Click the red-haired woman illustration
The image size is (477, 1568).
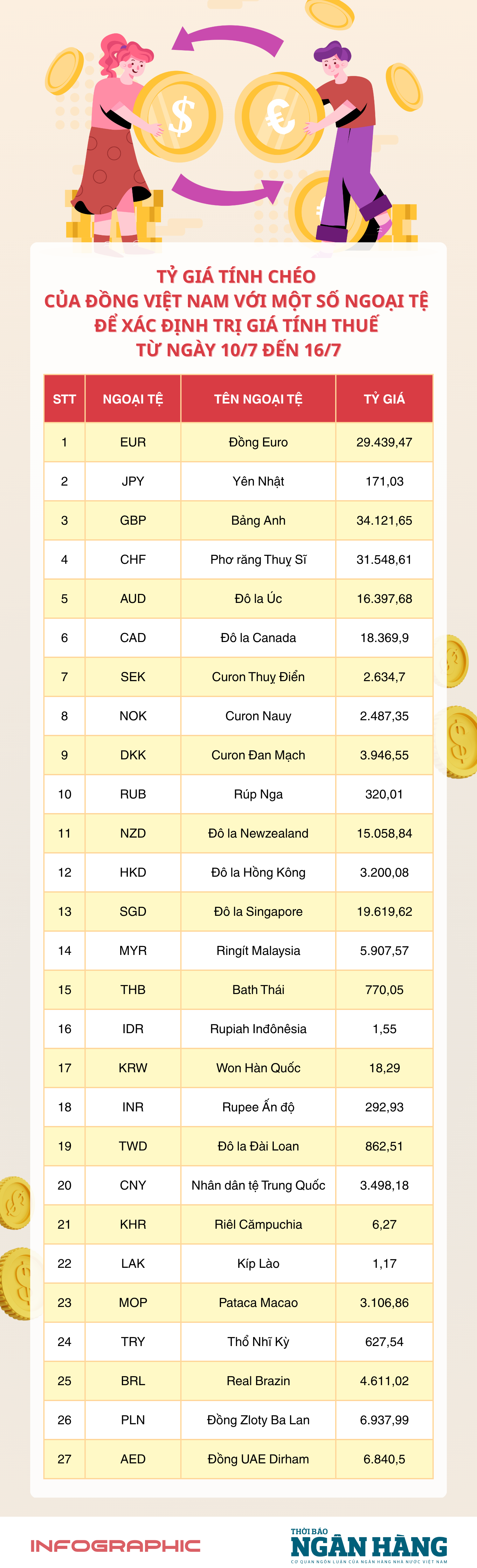click(x=116, y=140)
